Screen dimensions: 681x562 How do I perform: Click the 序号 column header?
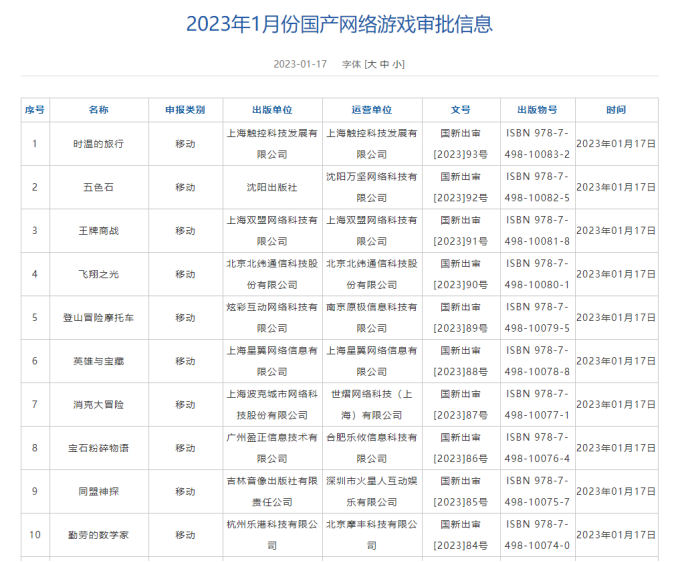[35, 110]
